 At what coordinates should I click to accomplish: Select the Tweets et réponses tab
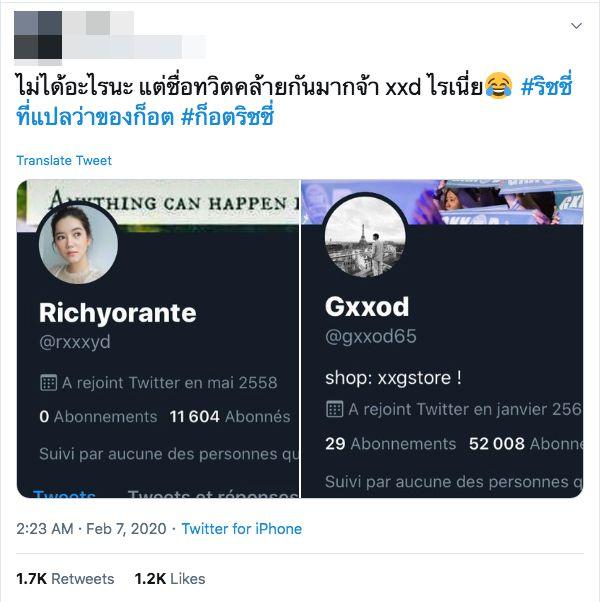213,494
